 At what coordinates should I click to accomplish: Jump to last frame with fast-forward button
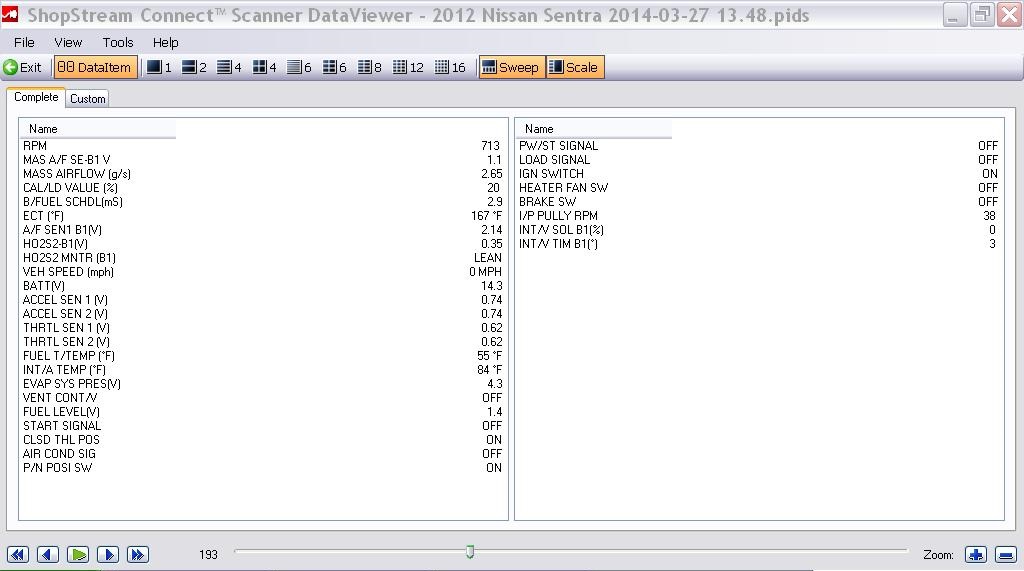point(138,555)
